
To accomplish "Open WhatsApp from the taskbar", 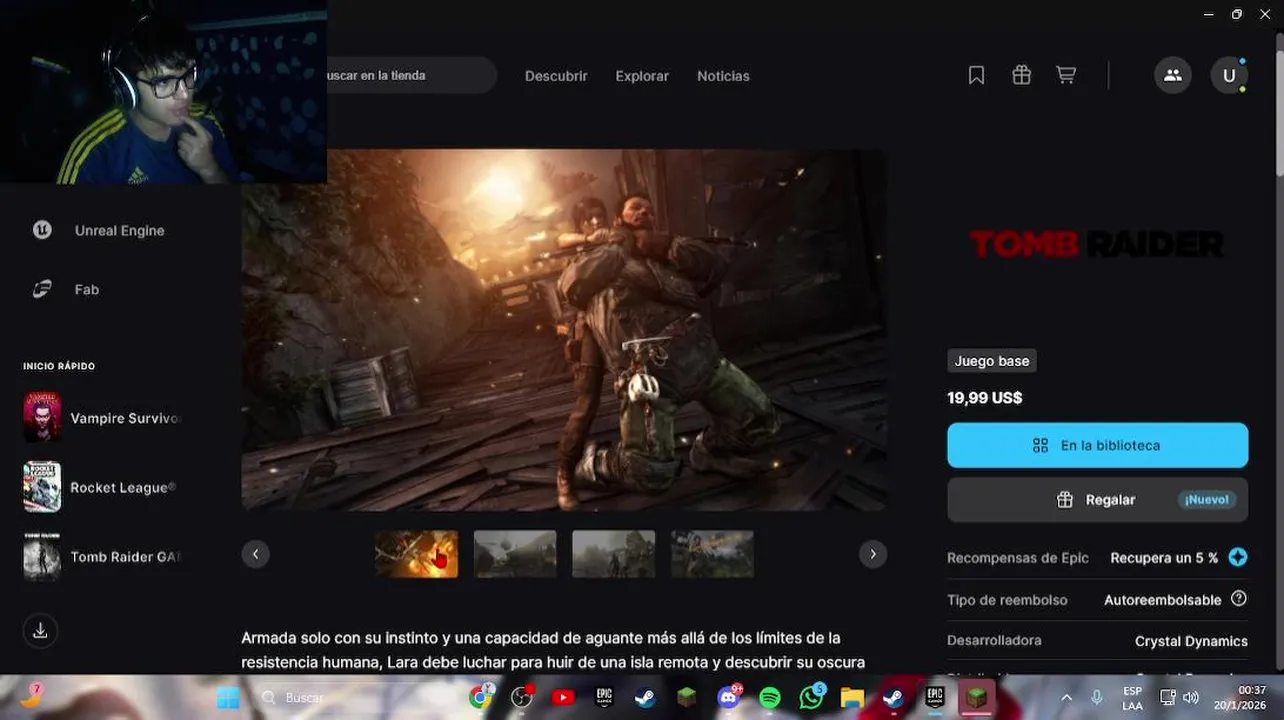I will pyautogui.click(x=812, y=697).
